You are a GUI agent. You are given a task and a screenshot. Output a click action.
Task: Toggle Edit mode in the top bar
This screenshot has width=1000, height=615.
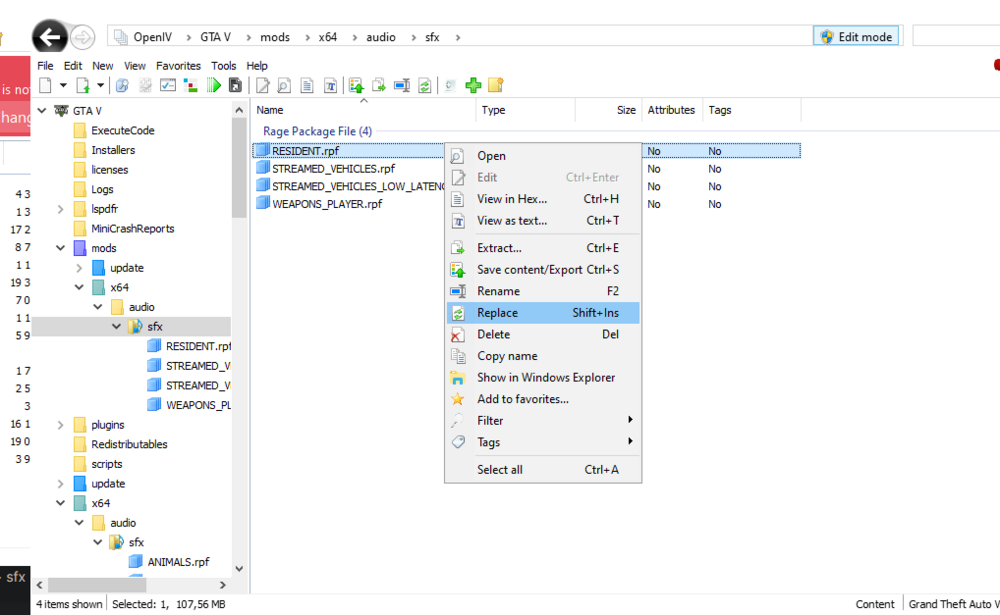tap(856, 34)
